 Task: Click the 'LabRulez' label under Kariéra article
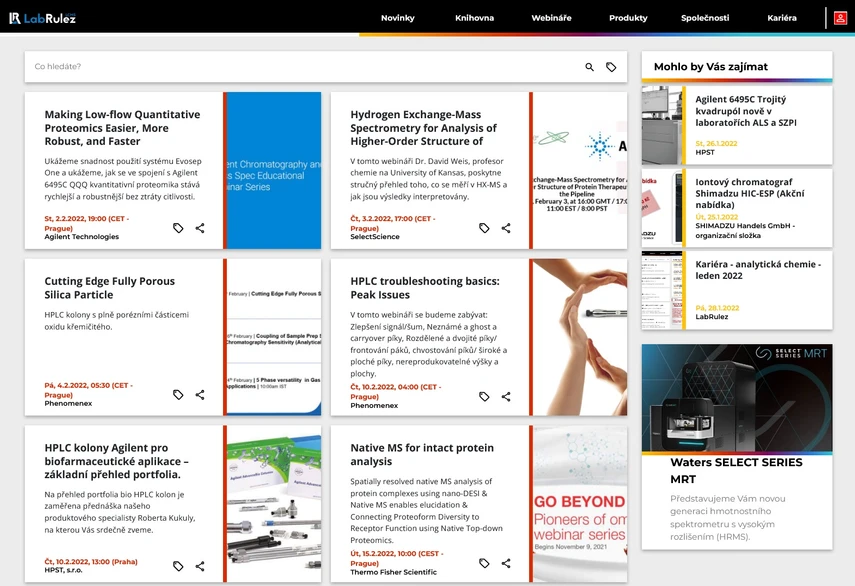click(712, 316)
